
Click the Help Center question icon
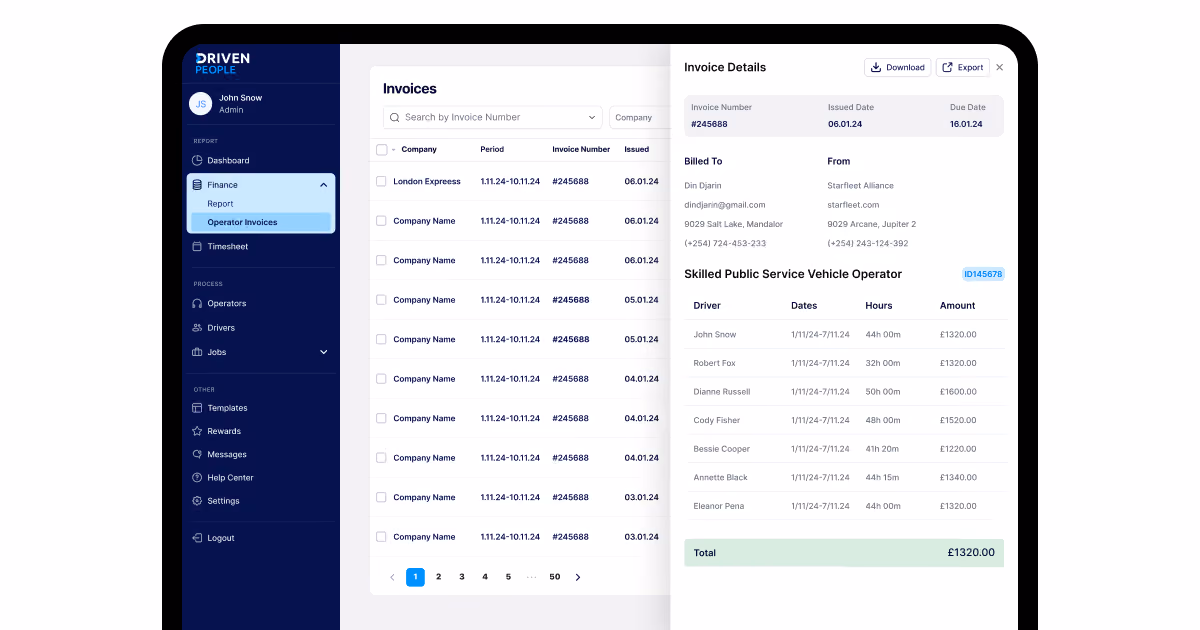tap(197, 478)
